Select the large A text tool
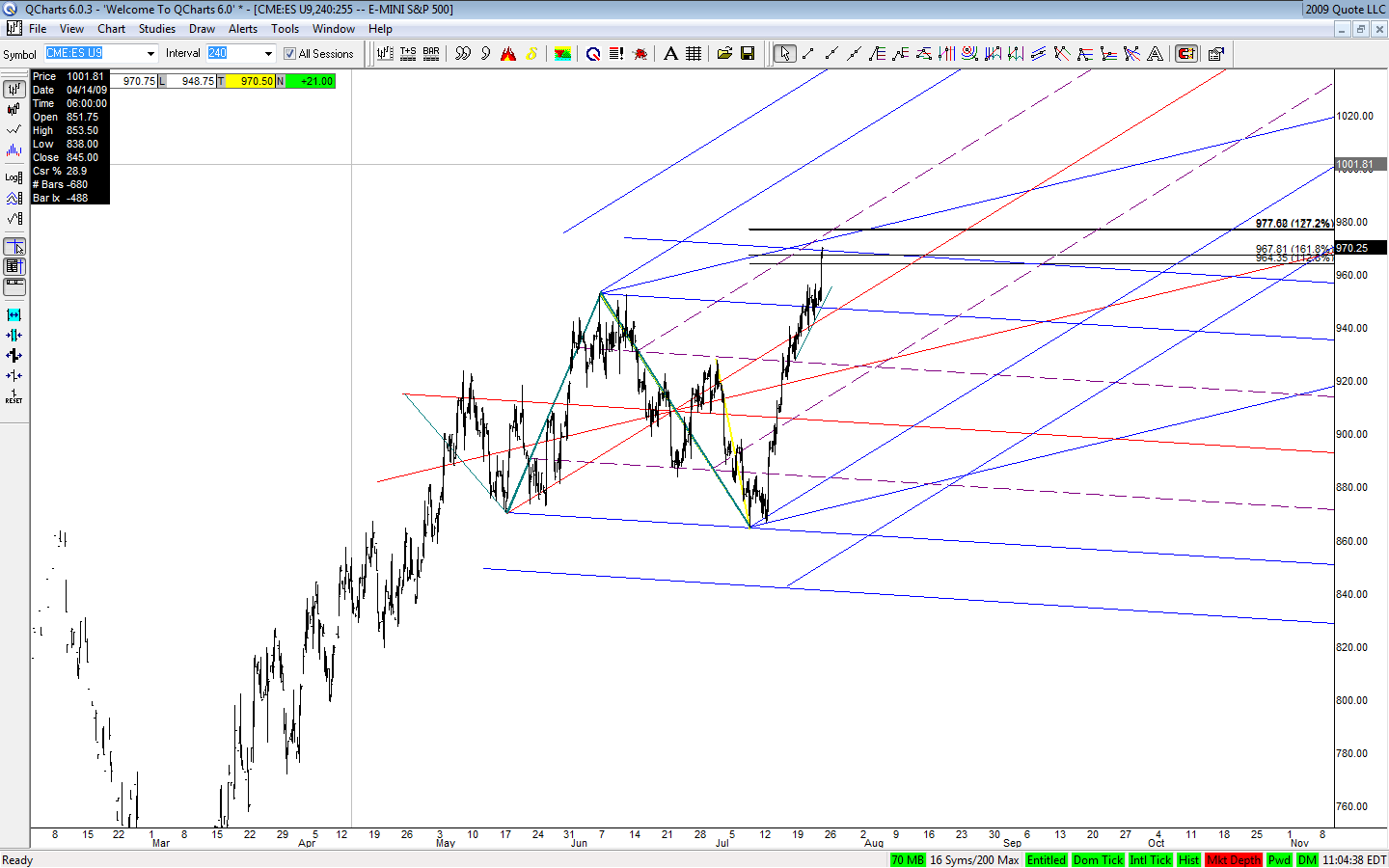This screenshot has height=868, width=1389. (670, 54)
